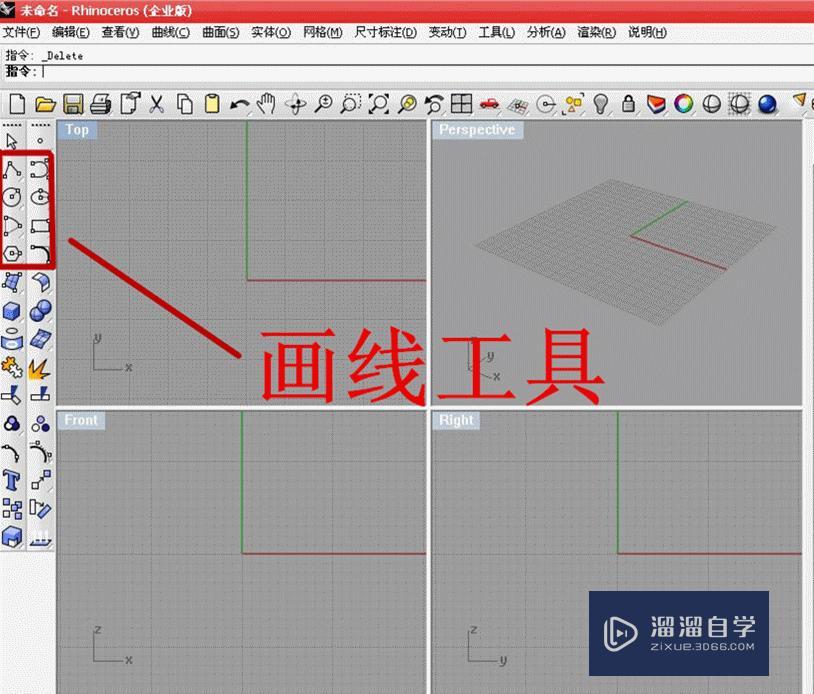Select the Explode tool

tap(39, 368)
